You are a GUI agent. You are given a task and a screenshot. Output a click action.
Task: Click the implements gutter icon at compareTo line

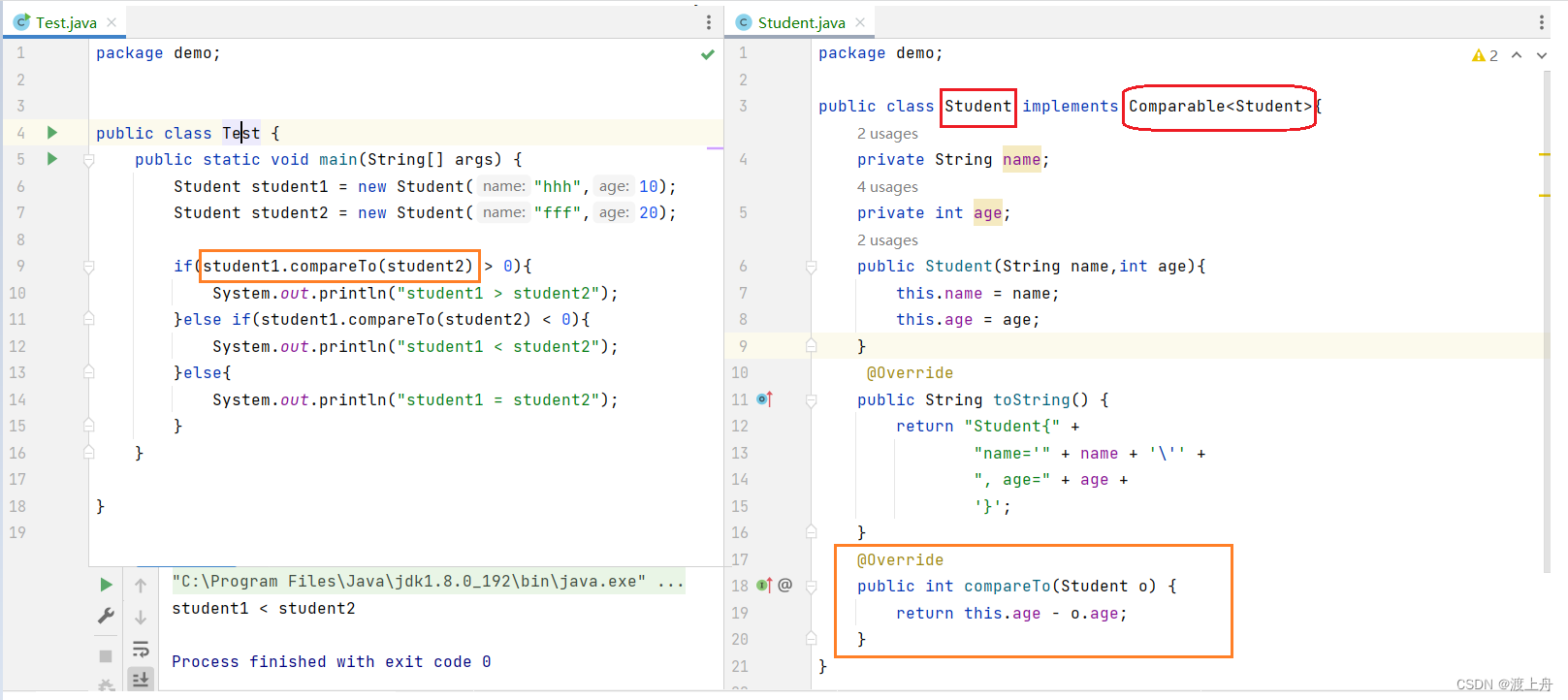pos(764,586)
